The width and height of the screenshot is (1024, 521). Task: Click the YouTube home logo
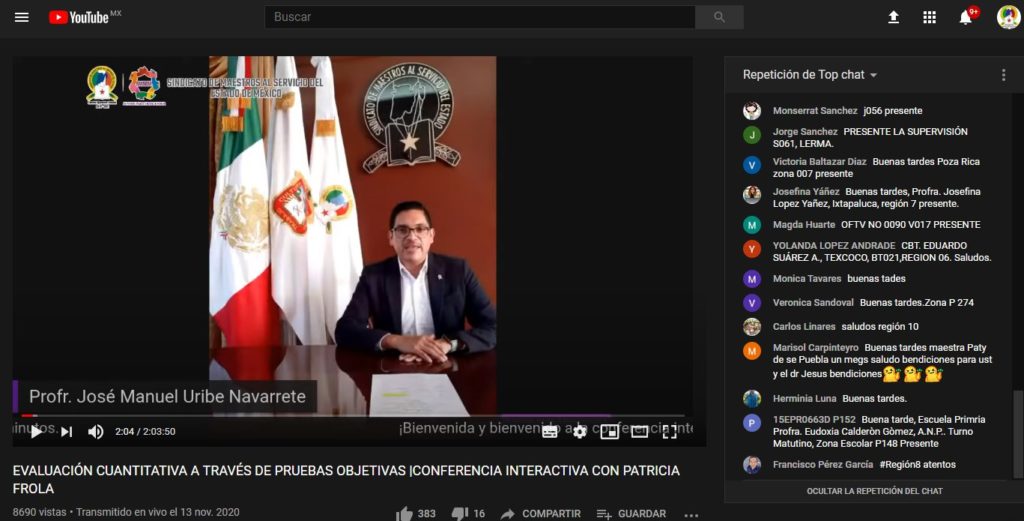[x=78, y=17]
